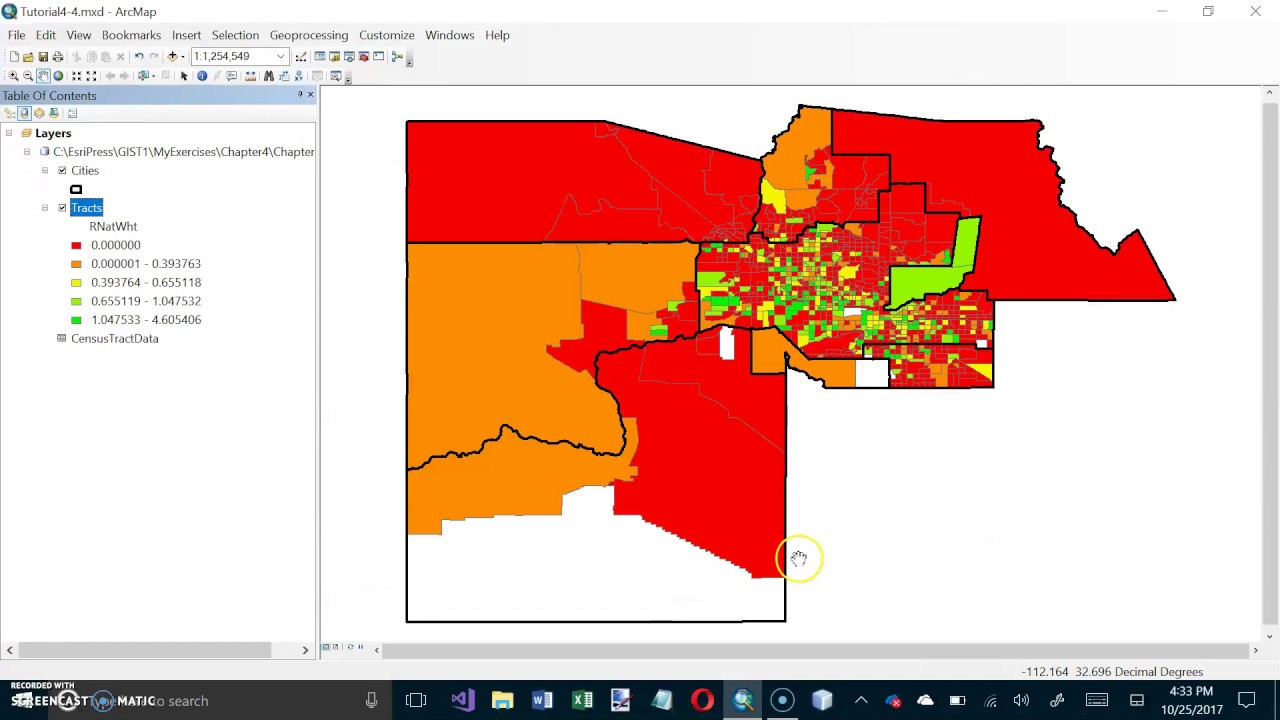1280x720 pixels.
Task: Switch to Layout View button
Action: coord(336,647)
